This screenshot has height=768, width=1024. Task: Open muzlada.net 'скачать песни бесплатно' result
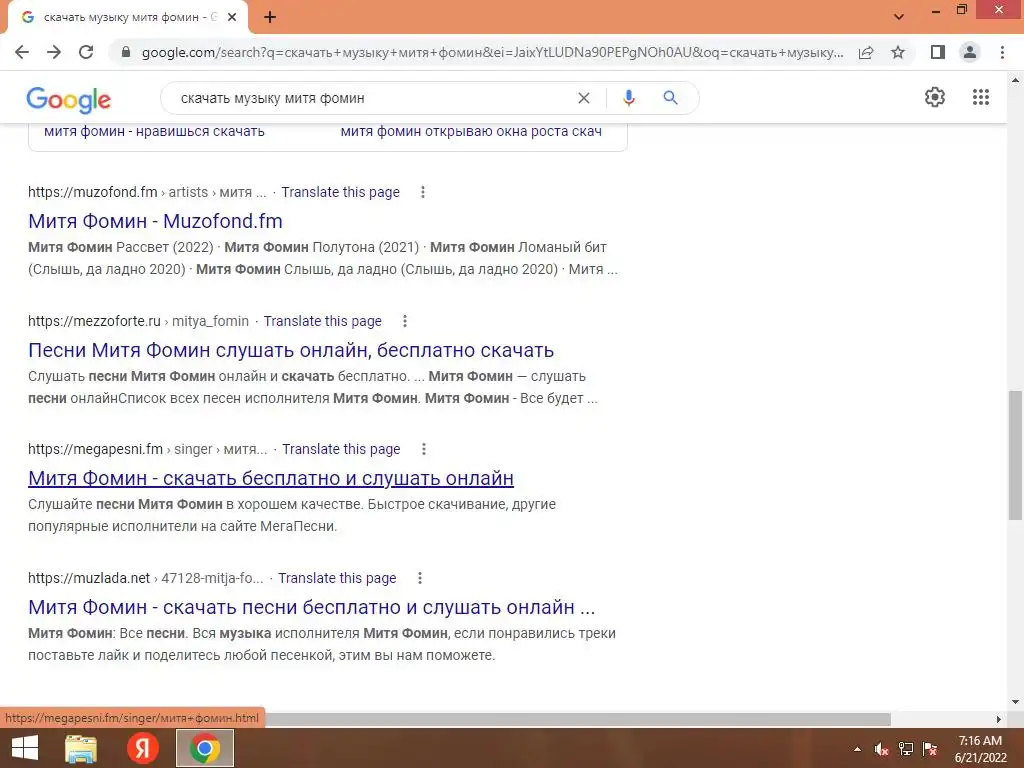312,607
